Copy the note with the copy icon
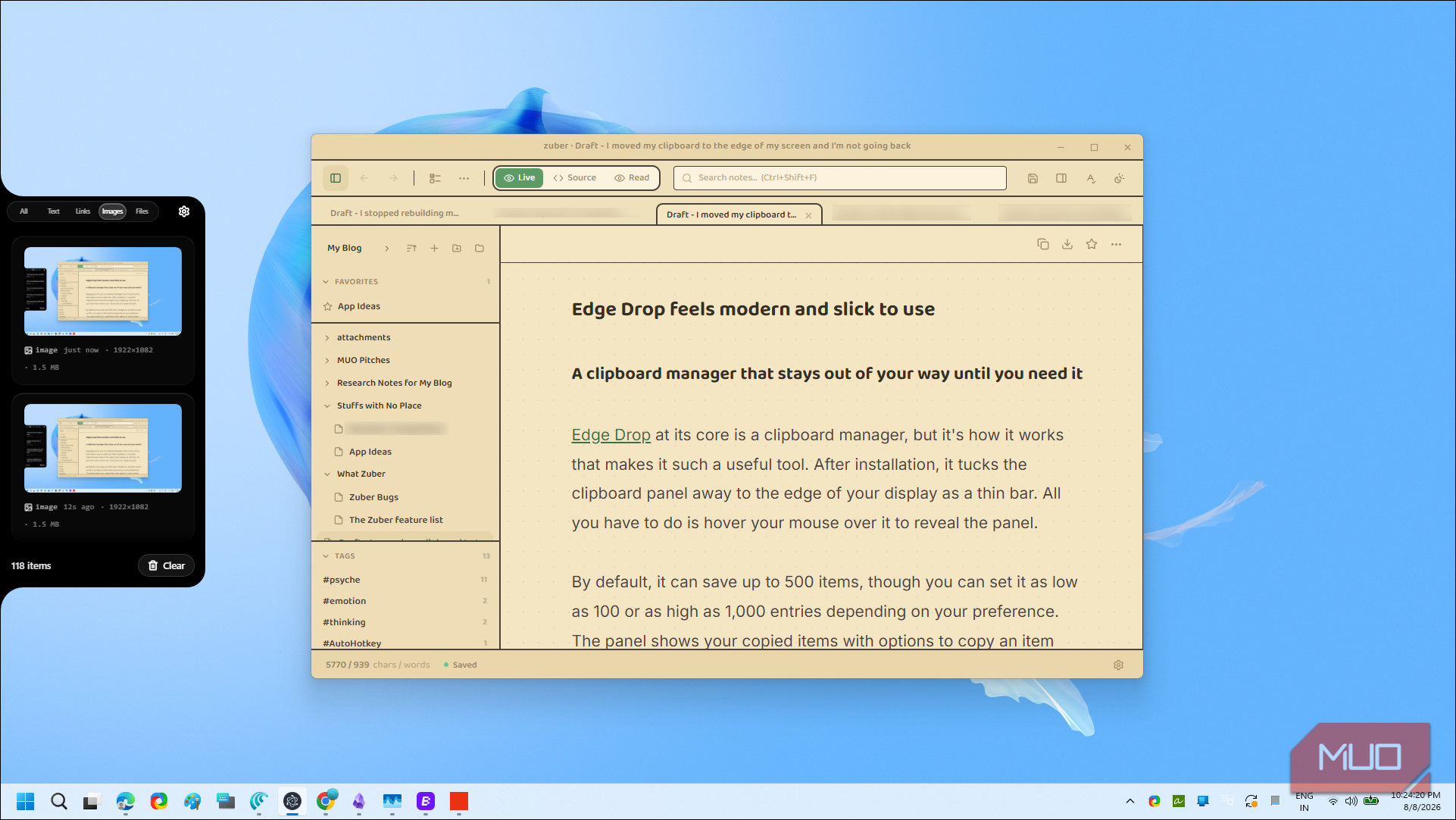 pyautogui.click(x=1043, y=244)
